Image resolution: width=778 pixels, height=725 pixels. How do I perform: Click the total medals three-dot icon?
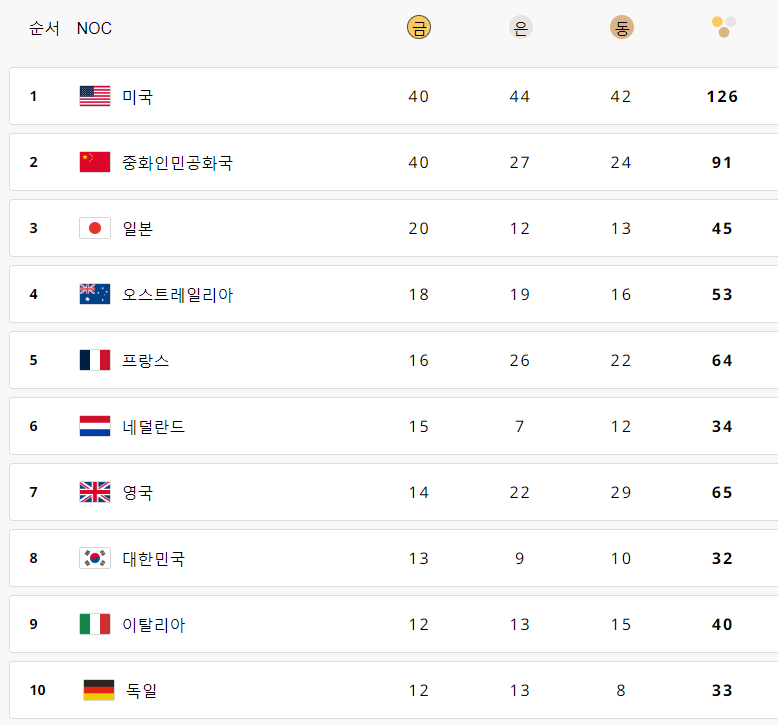pos(723,27)
